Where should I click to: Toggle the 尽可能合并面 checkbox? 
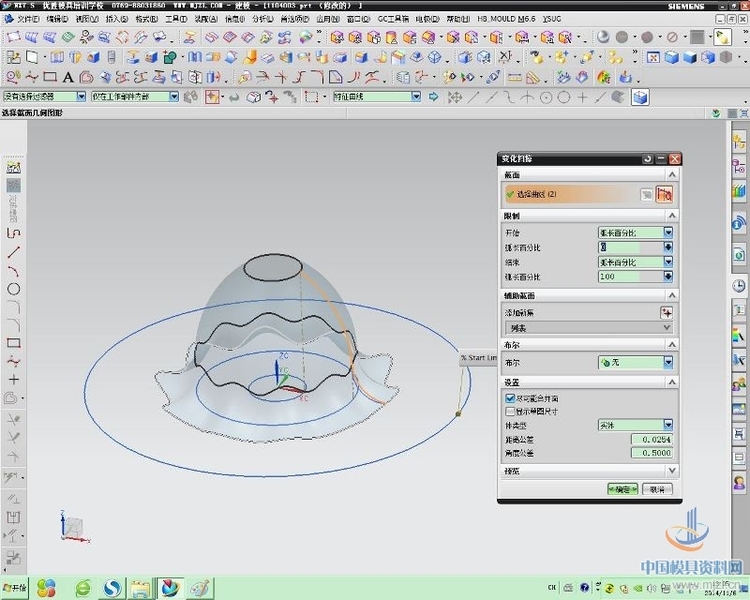click(x=511, y=398)
